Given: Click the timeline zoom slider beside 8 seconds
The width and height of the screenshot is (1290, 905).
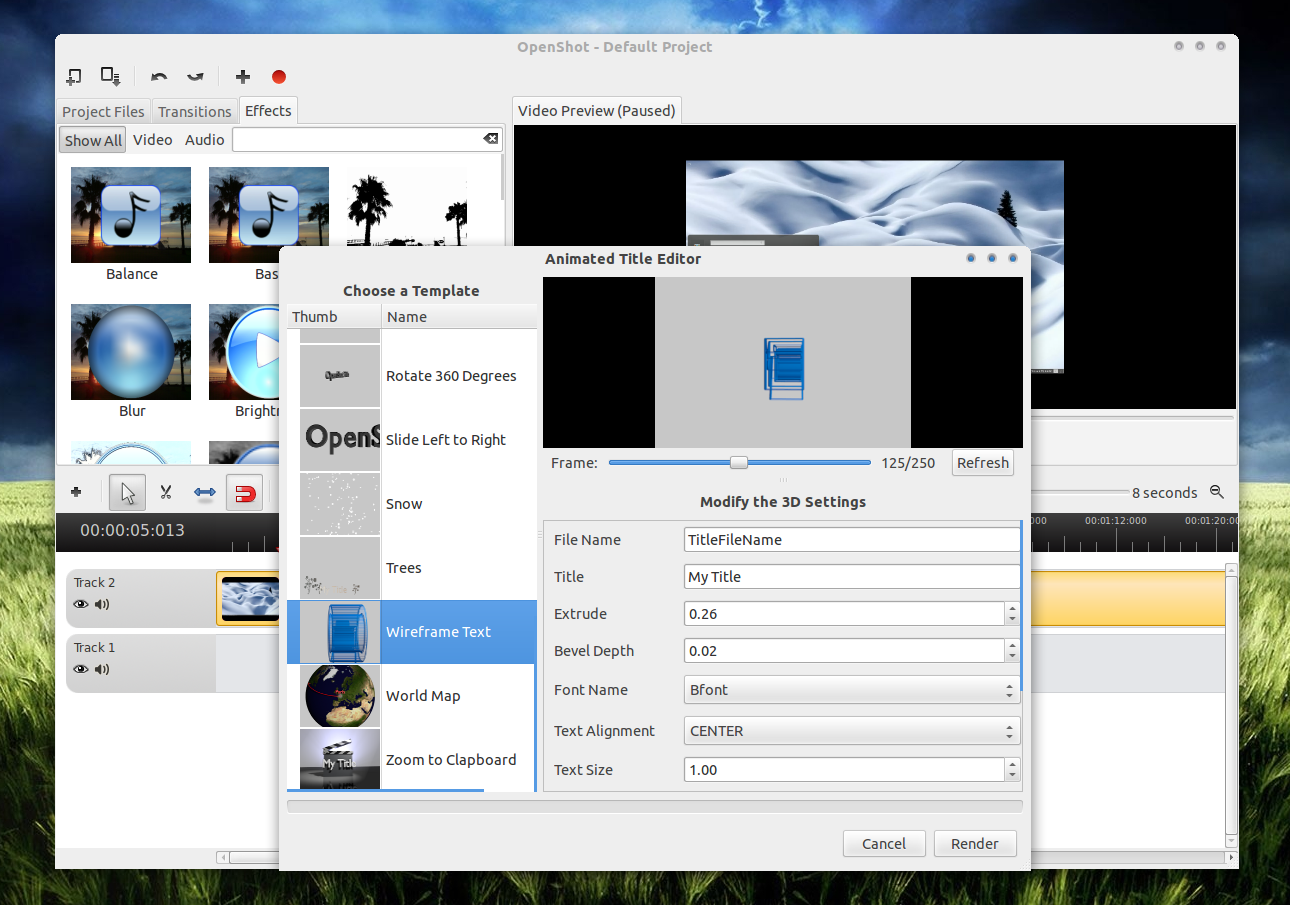Looking at the screenshot, I should pyautogui.click(x=1080, y=492).
